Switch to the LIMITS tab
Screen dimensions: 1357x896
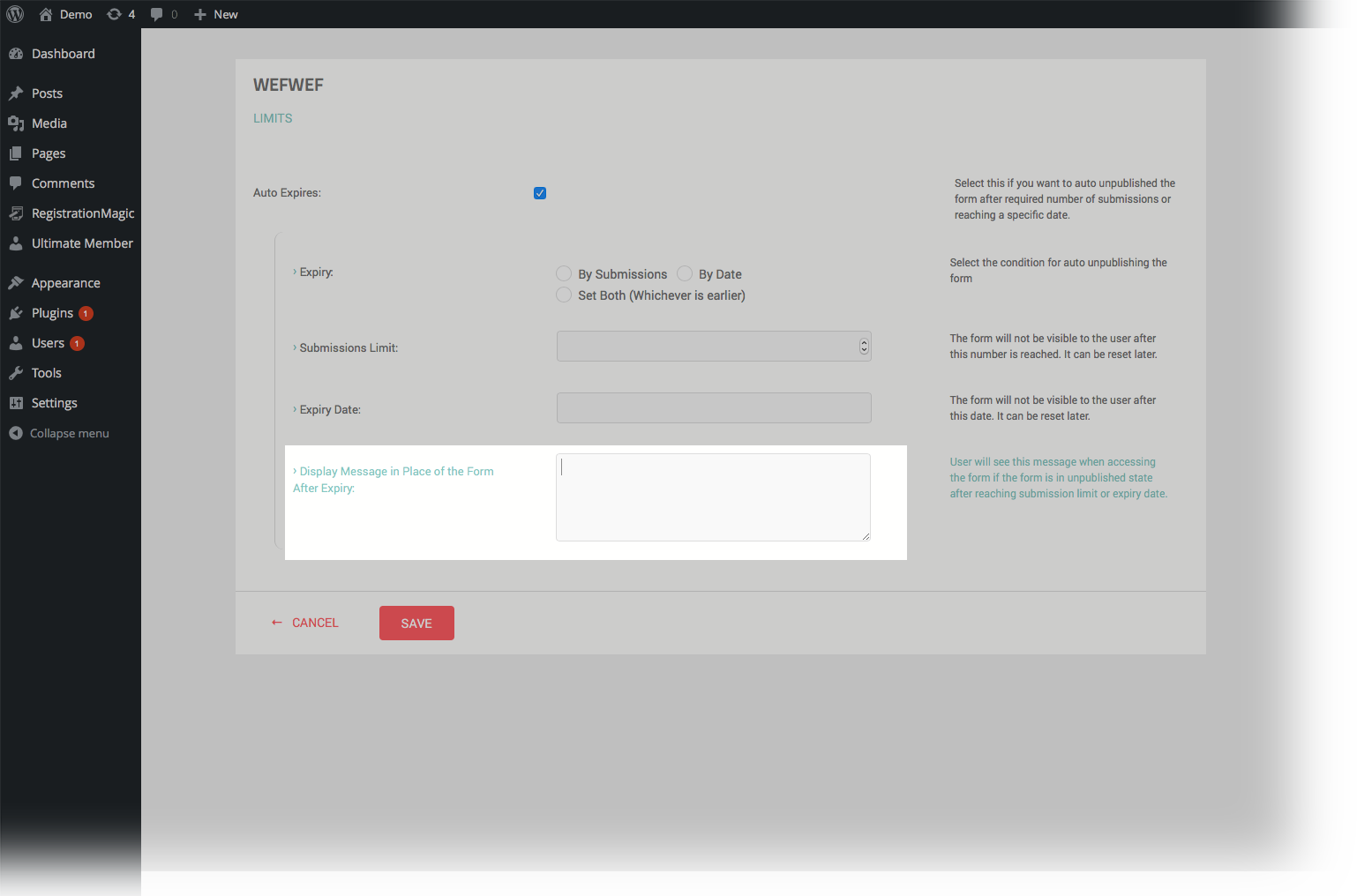(x=272, y=117)
